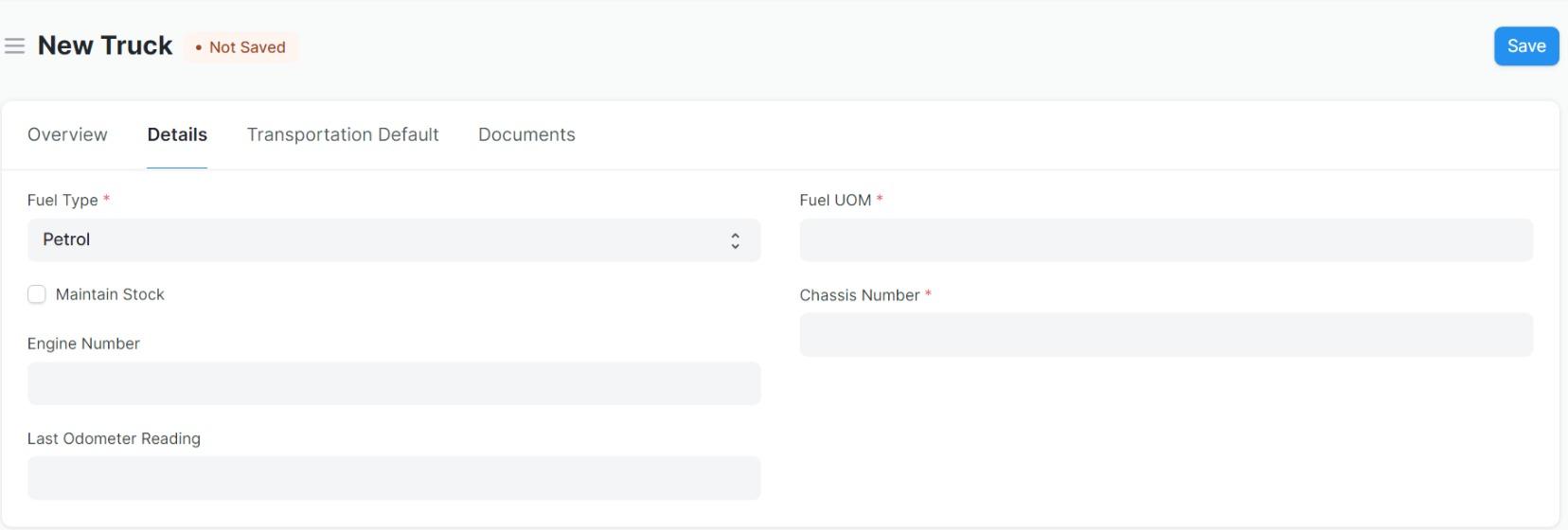Go to the Documents tab
This screenshot has height=530, width=1568.
[x=526, y=134]
